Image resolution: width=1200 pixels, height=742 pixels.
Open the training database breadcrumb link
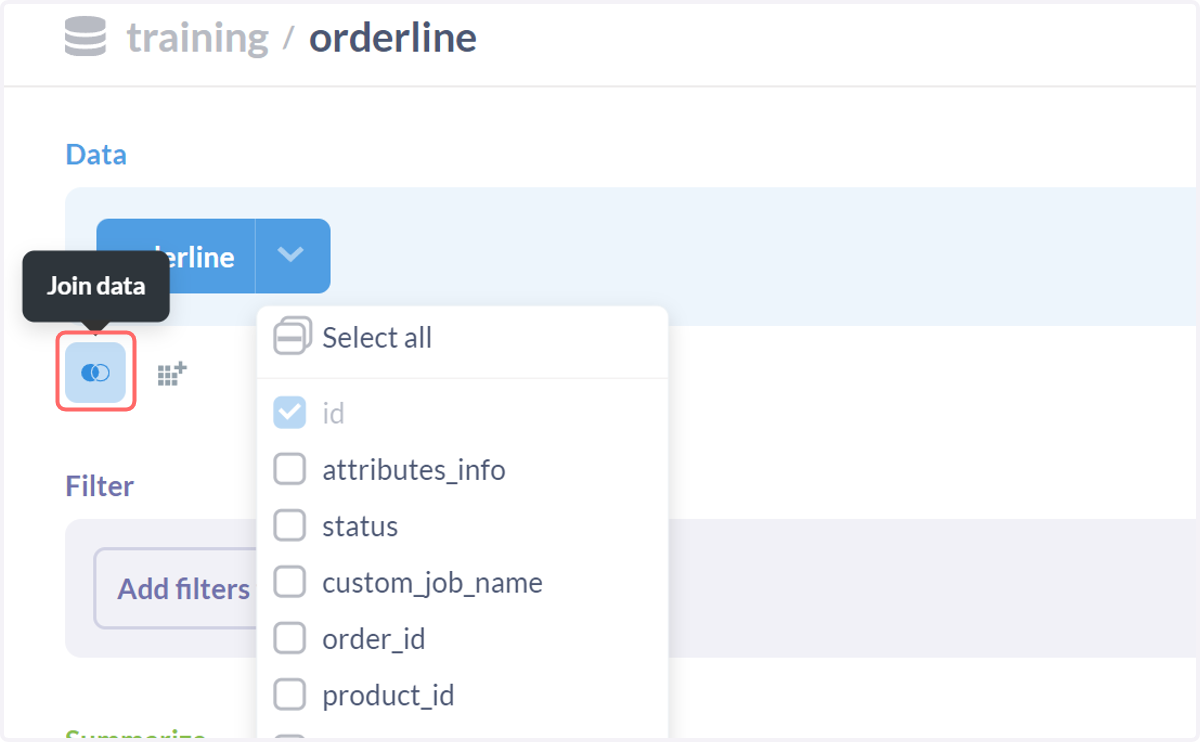[197, 38]
